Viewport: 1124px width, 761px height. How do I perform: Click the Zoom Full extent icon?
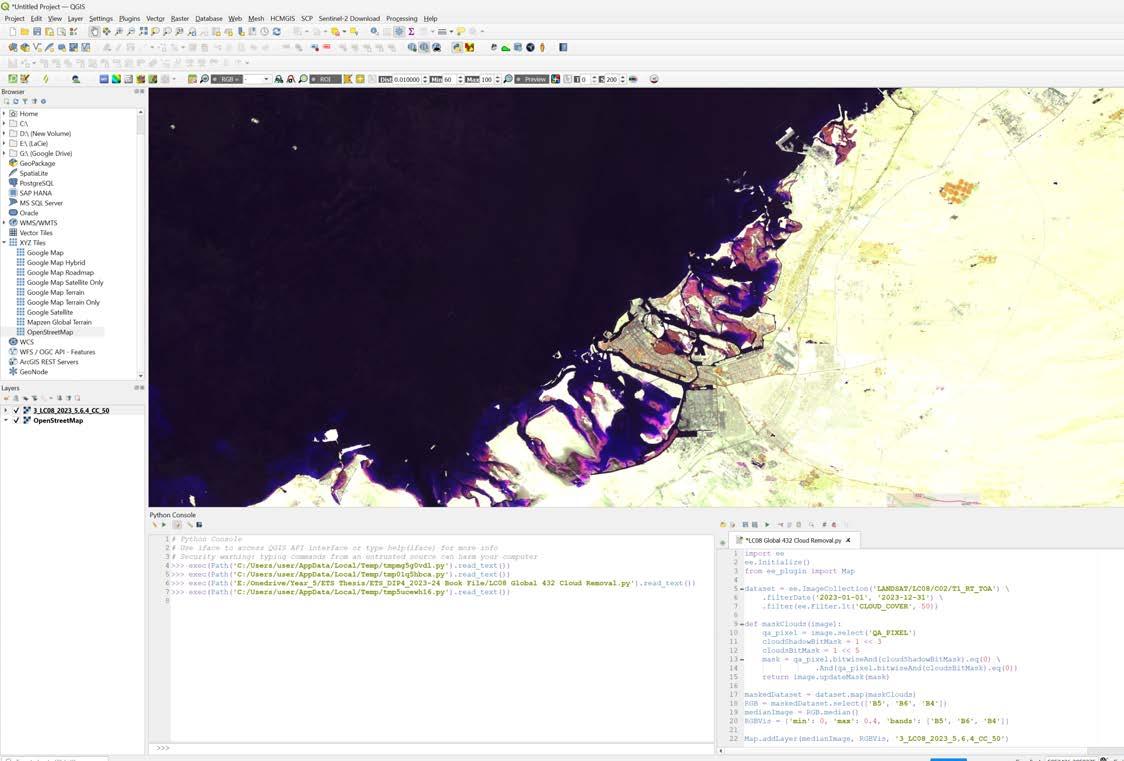coord(143,32)
